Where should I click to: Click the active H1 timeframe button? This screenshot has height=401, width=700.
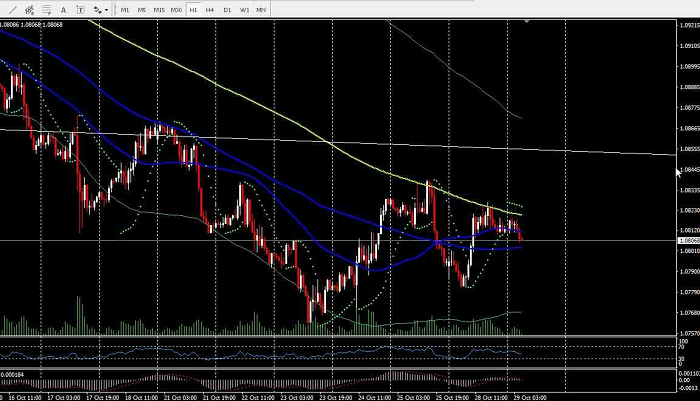[193, 9]
